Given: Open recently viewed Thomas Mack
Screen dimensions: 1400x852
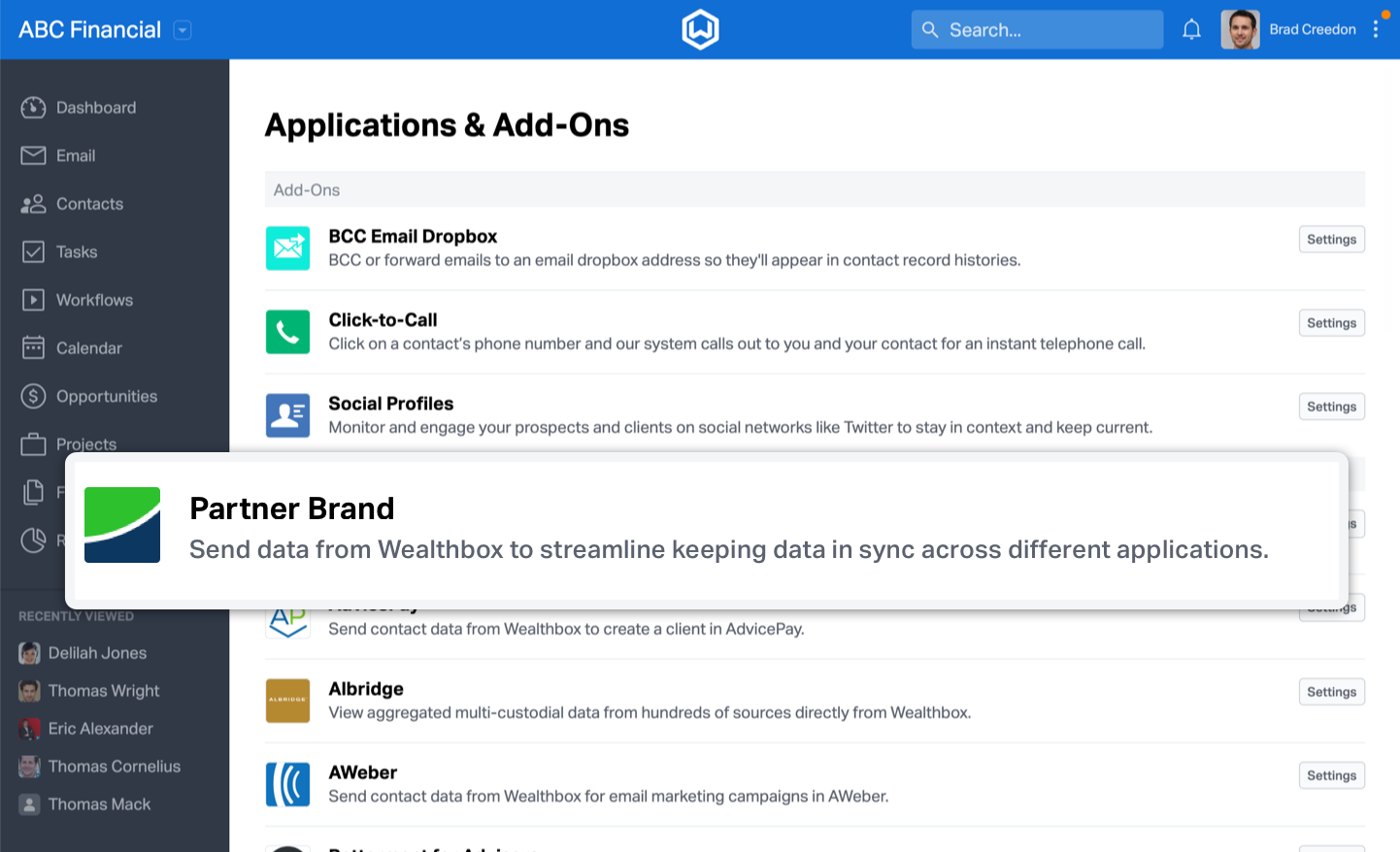Looking at the screenshot, I should pos(100,804).
